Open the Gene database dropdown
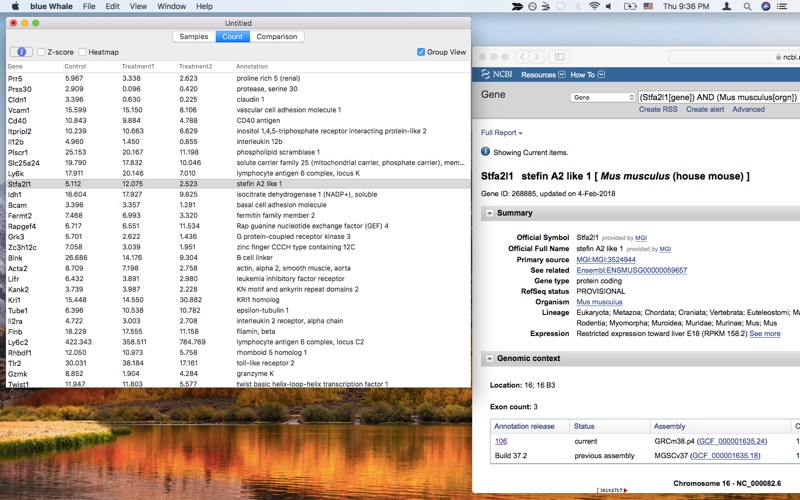The width and height of the screenshot is (800, 500). tap(603, 97)
